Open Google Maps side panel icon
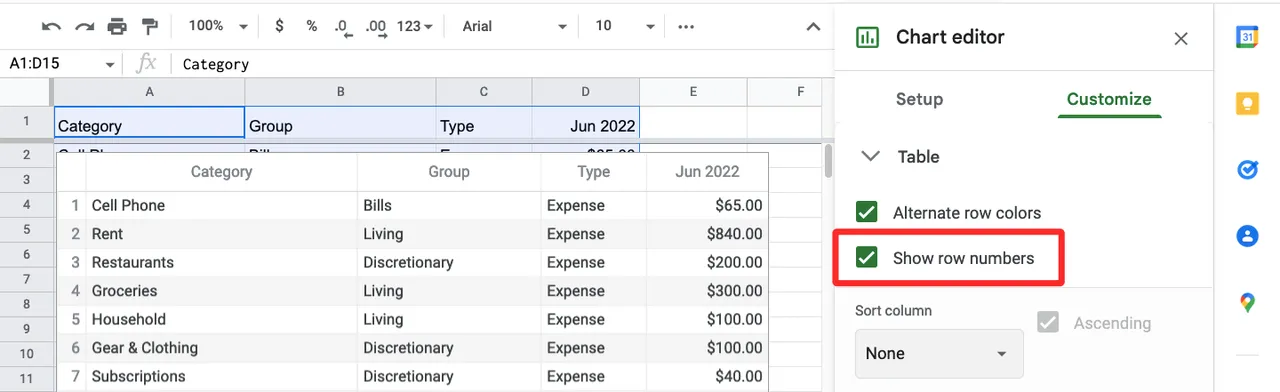The width and height of the screenshot is (1280, 392). coord(1247,302)
